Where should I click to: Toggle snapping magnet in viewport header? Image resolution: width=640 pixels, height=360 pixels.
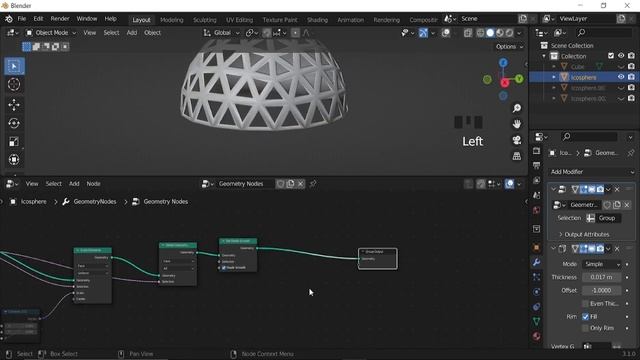point(267,33)
